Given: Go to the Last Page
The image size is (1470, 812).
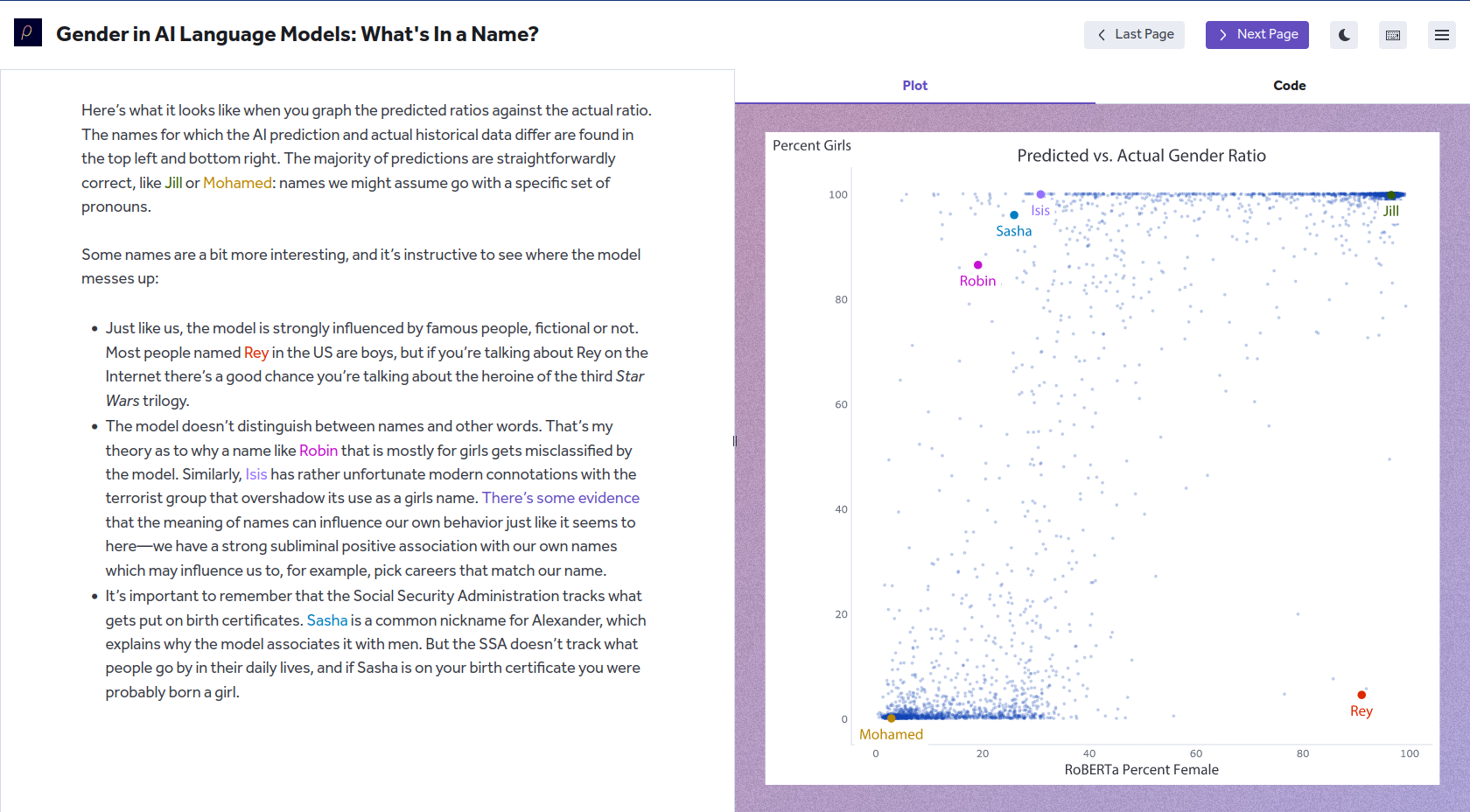Looking at the screenshot, I should (1134, 35).
